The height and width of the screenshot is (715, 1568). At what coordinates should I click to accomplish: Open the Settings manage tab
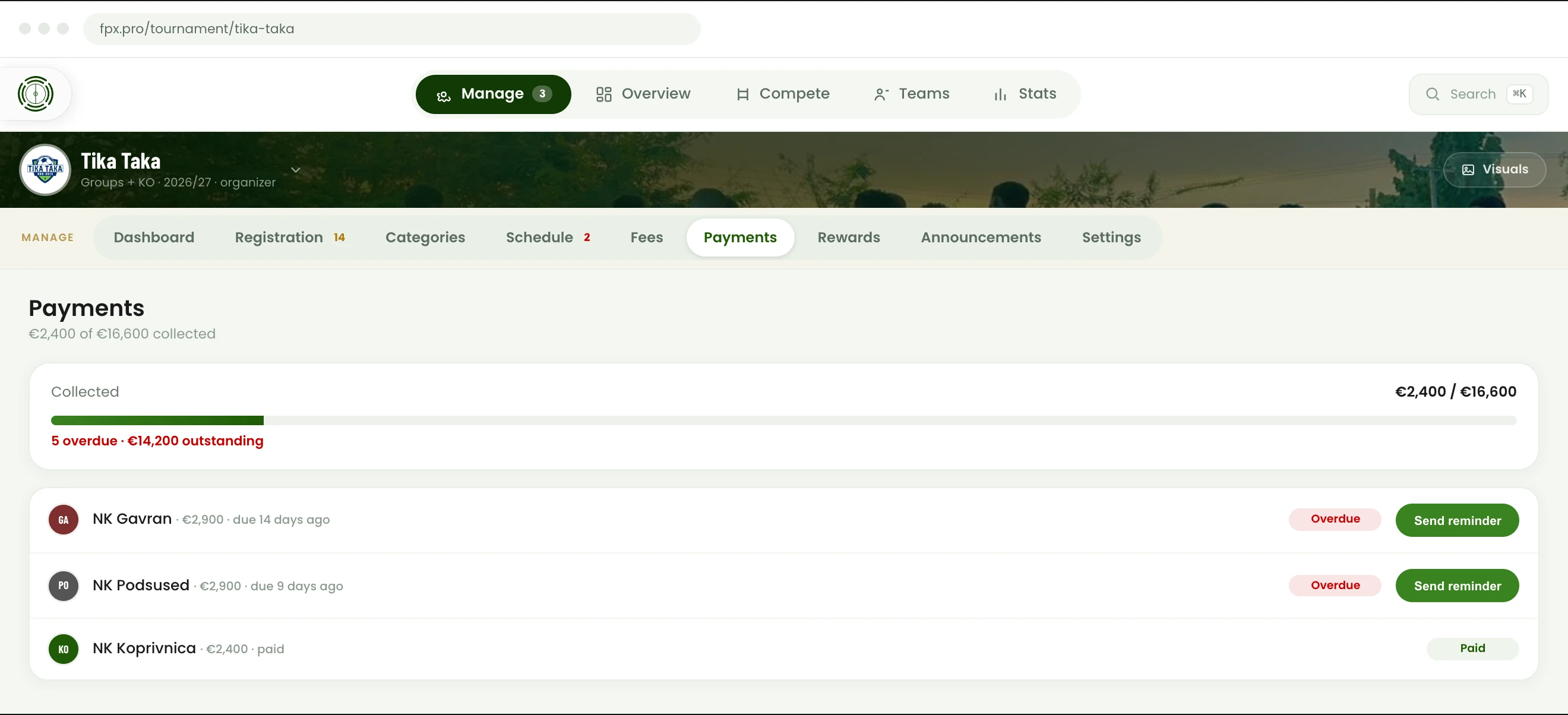(1111, 238)
